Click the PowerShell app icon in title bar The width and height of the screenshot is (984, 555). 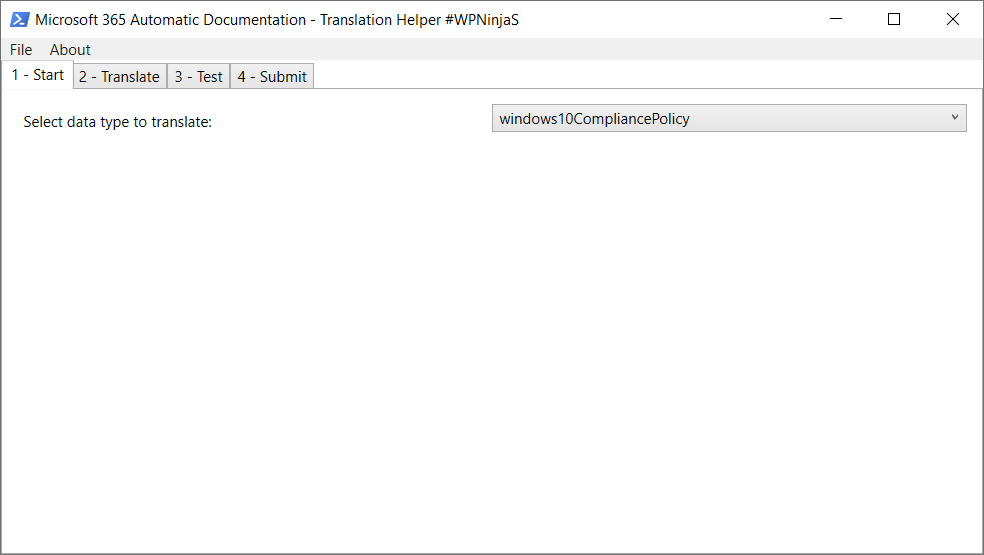click(x=19, y=19)
